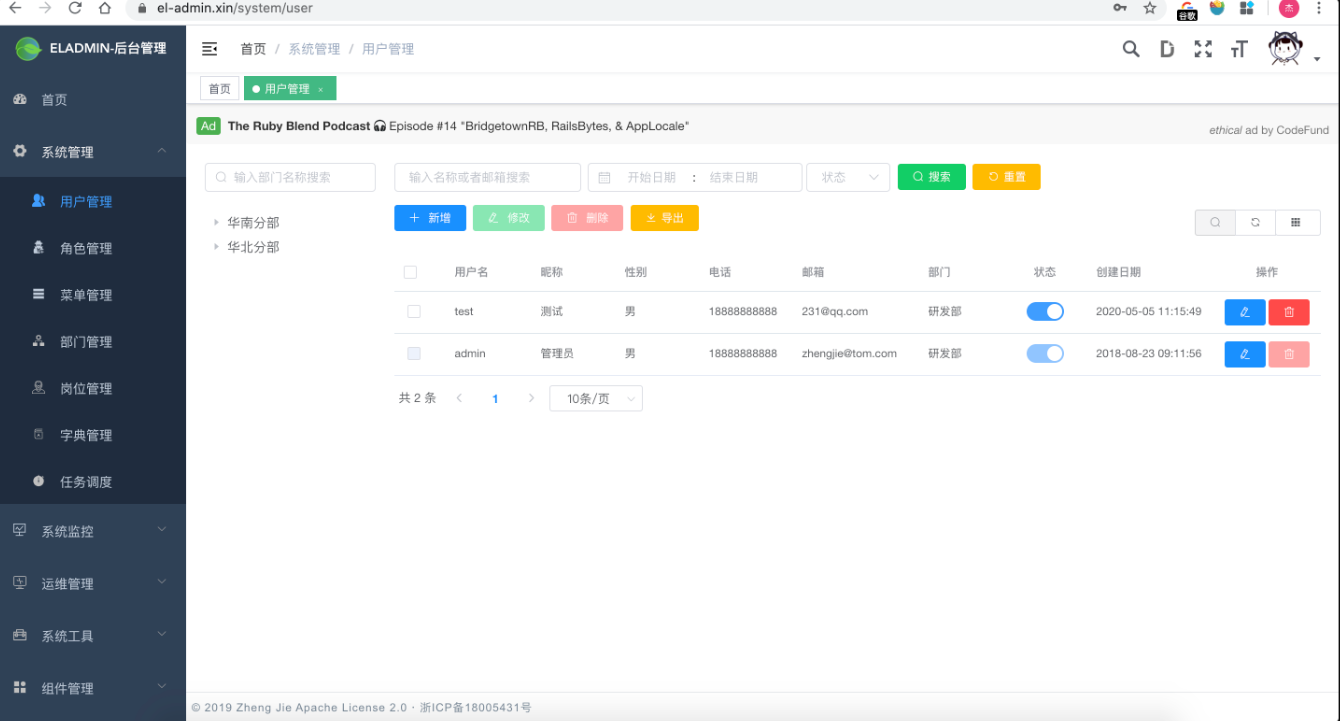This screenshot has height=721, width=1340.
Task: Change interface font size with the TT icon
Action: [1239, 47]
